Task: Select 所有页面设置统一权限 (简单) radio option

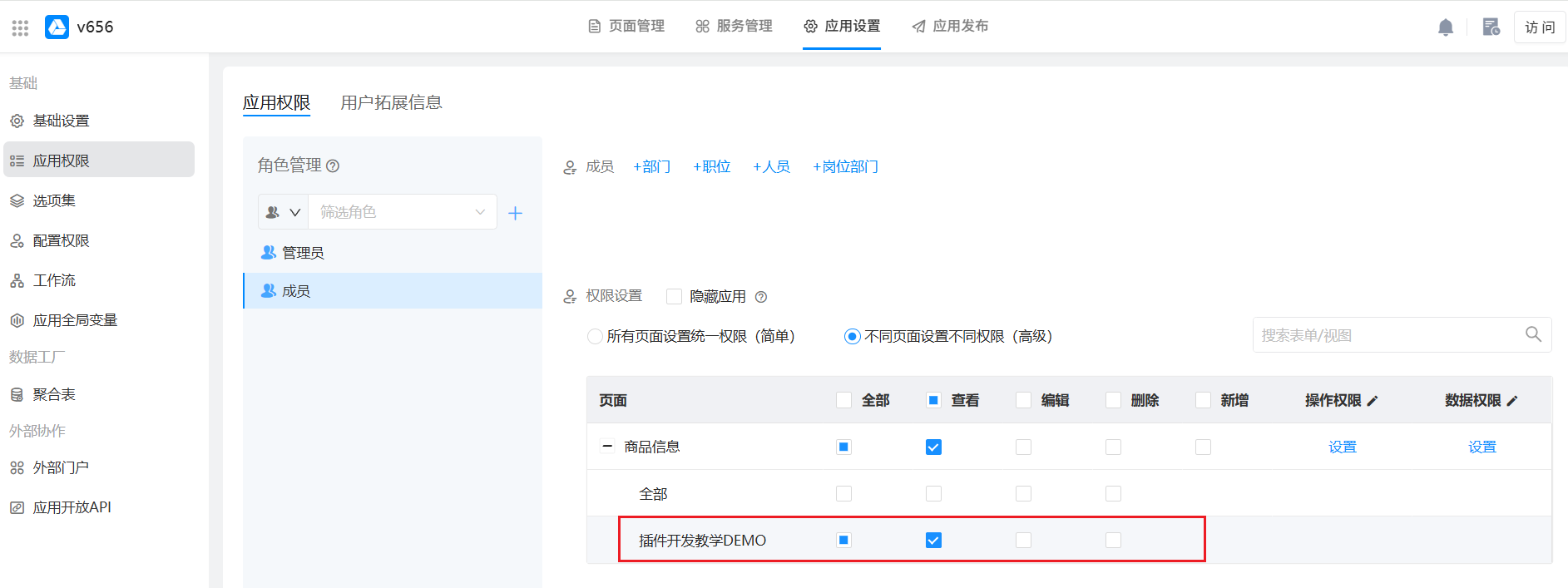Action: click(595, 337)
